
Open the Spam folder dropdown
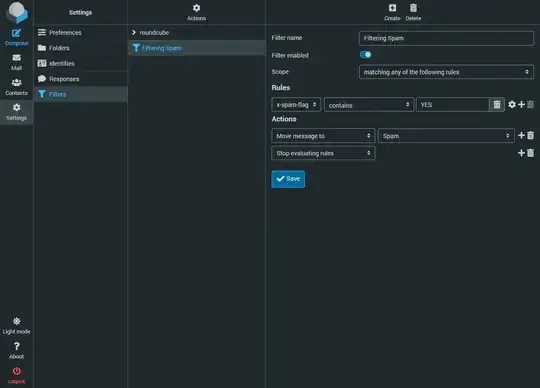point(446,136)
